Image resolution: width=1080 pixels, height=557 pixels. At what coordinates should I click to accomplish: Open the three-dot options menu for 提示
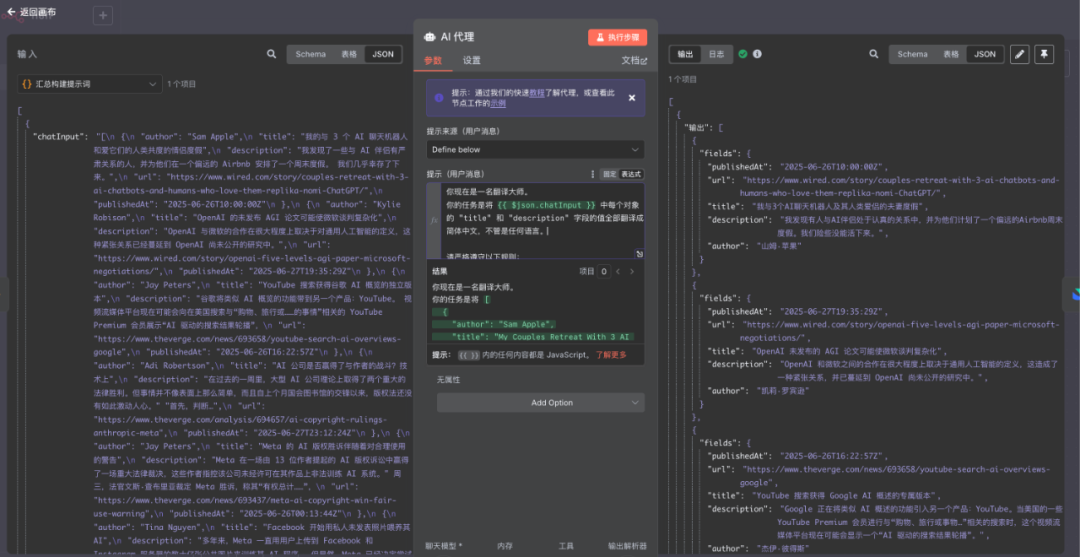[x=592, y=174]
